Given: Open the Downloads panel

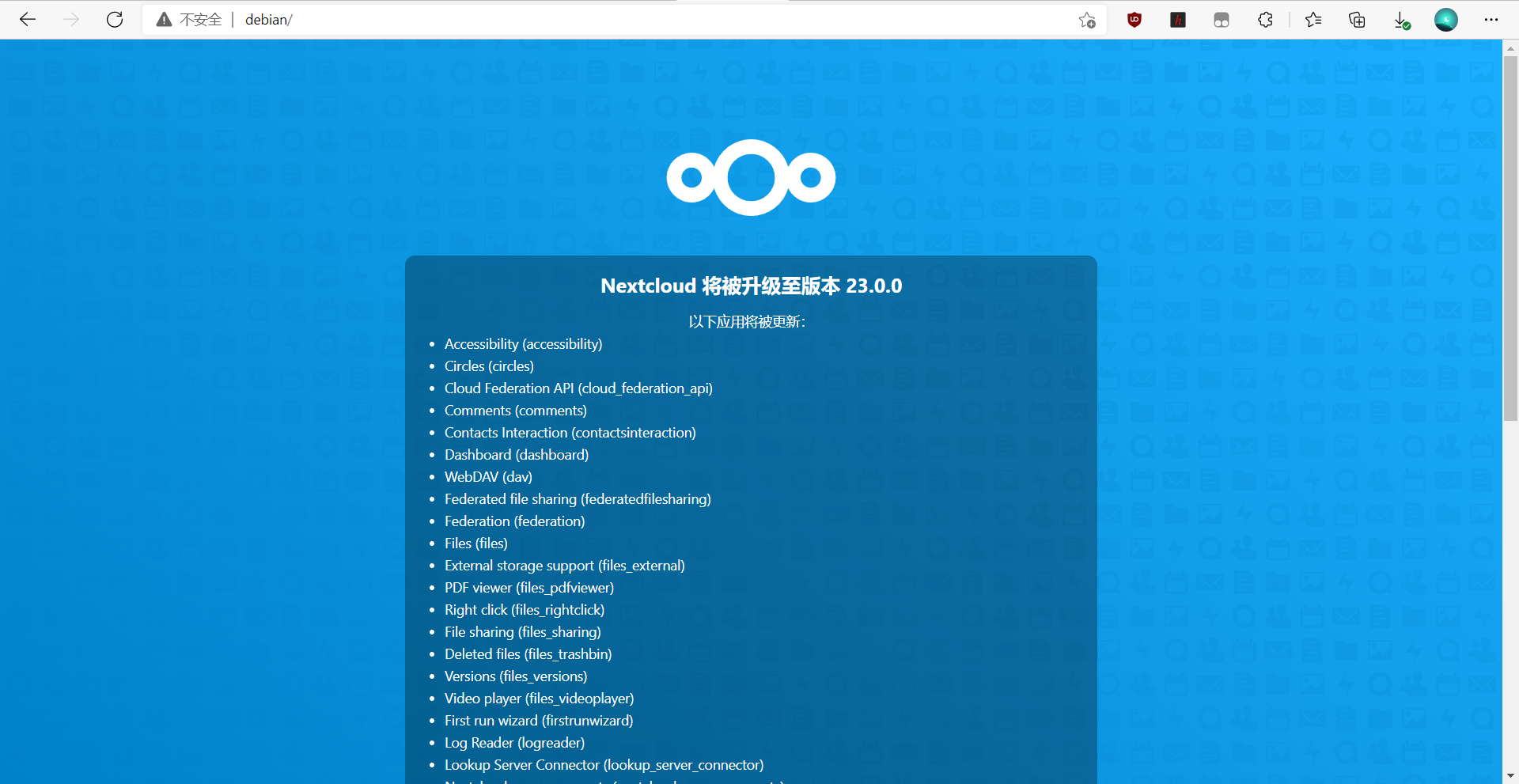Looking at the screenshot, I should click(1401, 20).
